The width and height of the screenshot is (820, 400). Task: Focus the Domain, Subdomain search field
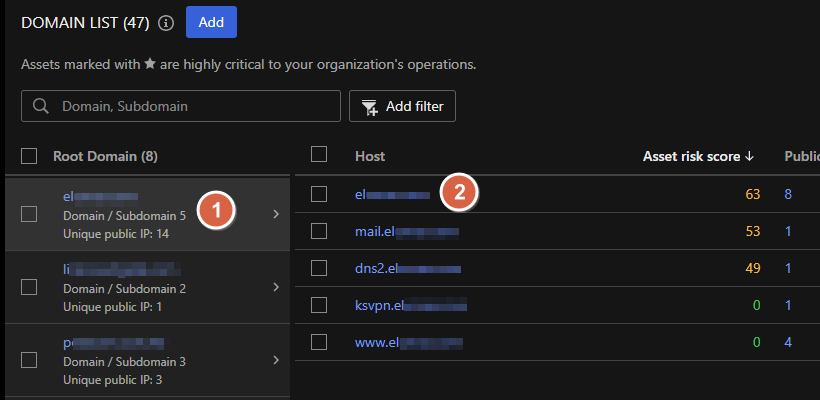click(190, 106)
